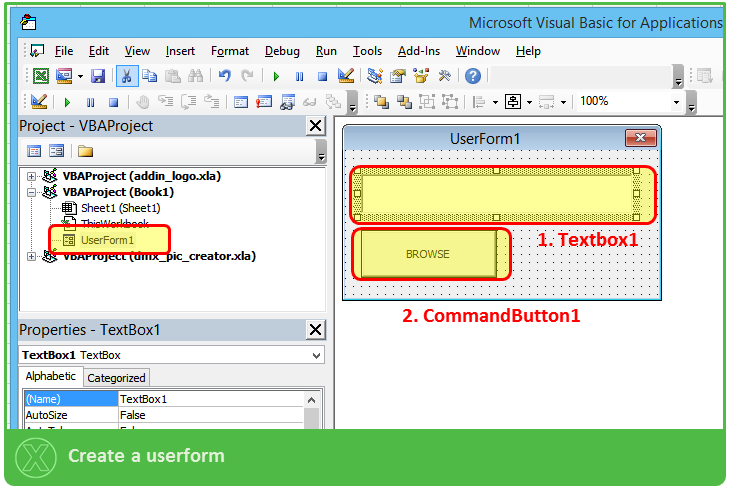The height and width of the screenshot is (490, 729).
Task: Select Sheet1 (Sheet1) in project tree
Action: coord(120,208)
